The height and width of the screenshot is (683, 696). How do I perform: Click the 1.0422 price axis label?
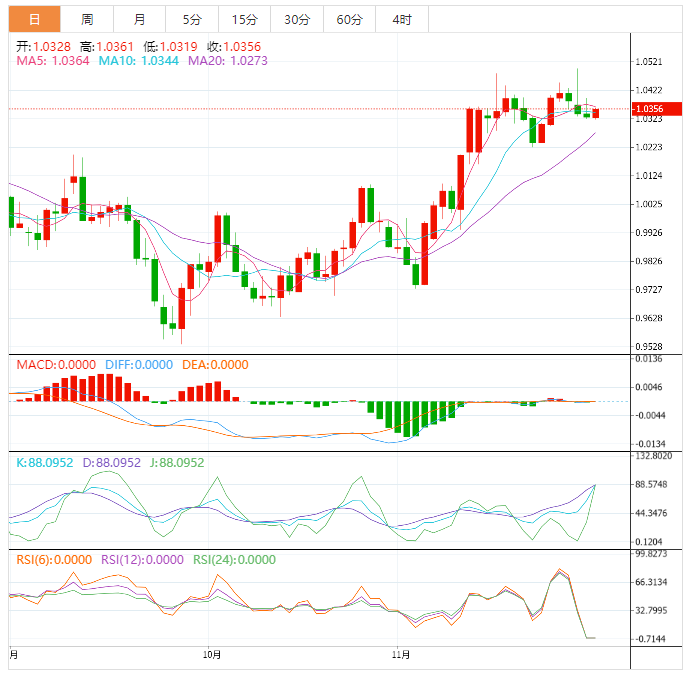click(649, 90)
